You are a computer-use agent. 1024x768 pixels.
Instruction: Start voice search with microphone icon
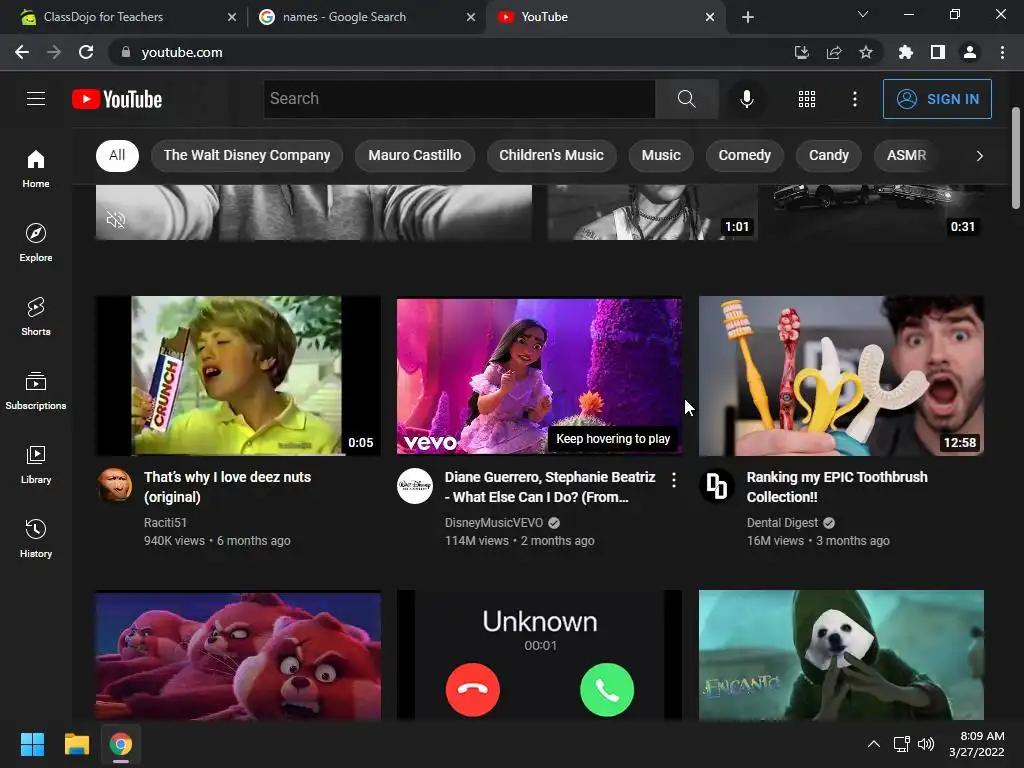[746, 99]
